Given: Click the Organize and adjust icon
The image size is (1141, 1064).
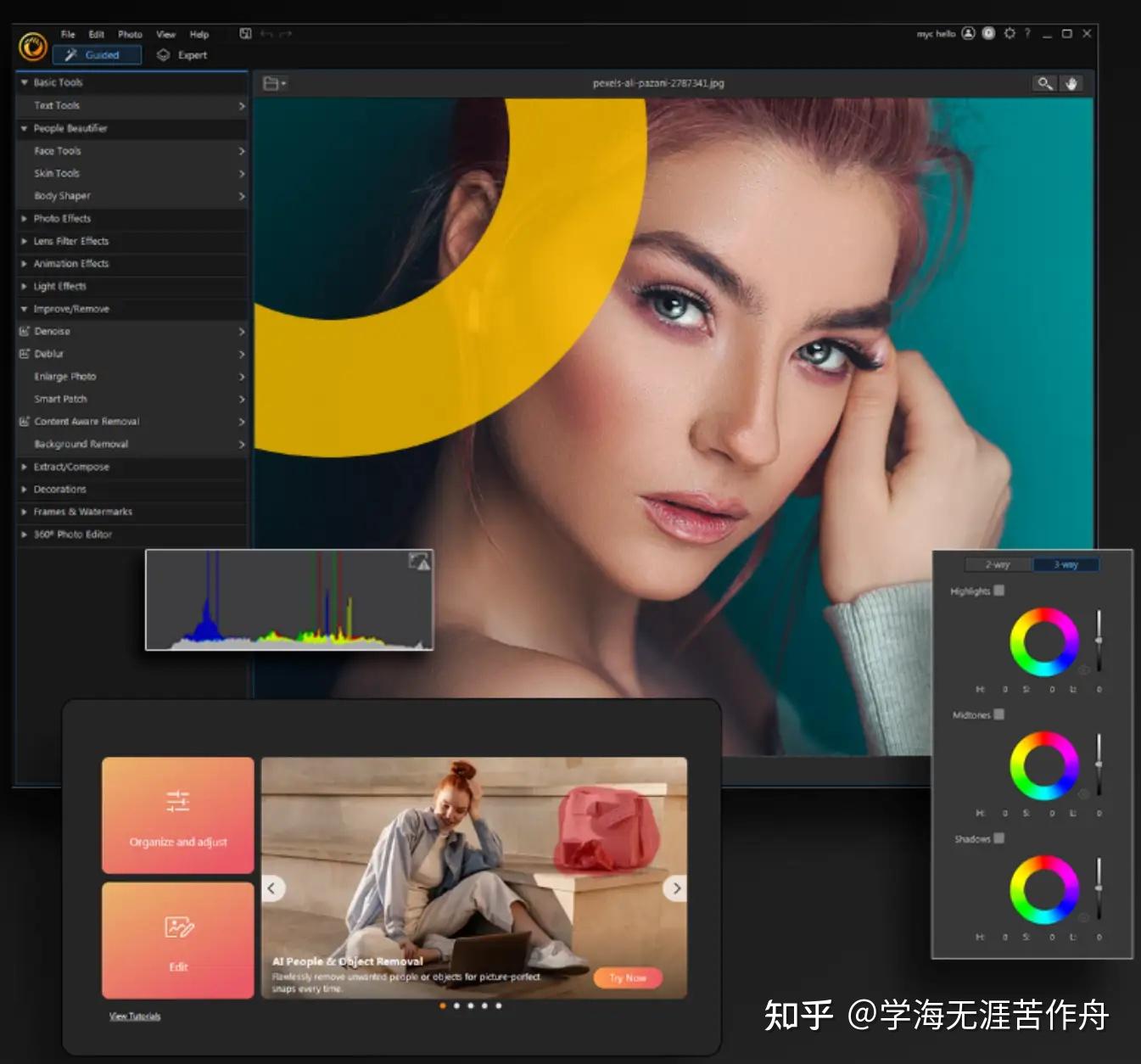Looking at the screenshot, I should click(x=177, y=799).
